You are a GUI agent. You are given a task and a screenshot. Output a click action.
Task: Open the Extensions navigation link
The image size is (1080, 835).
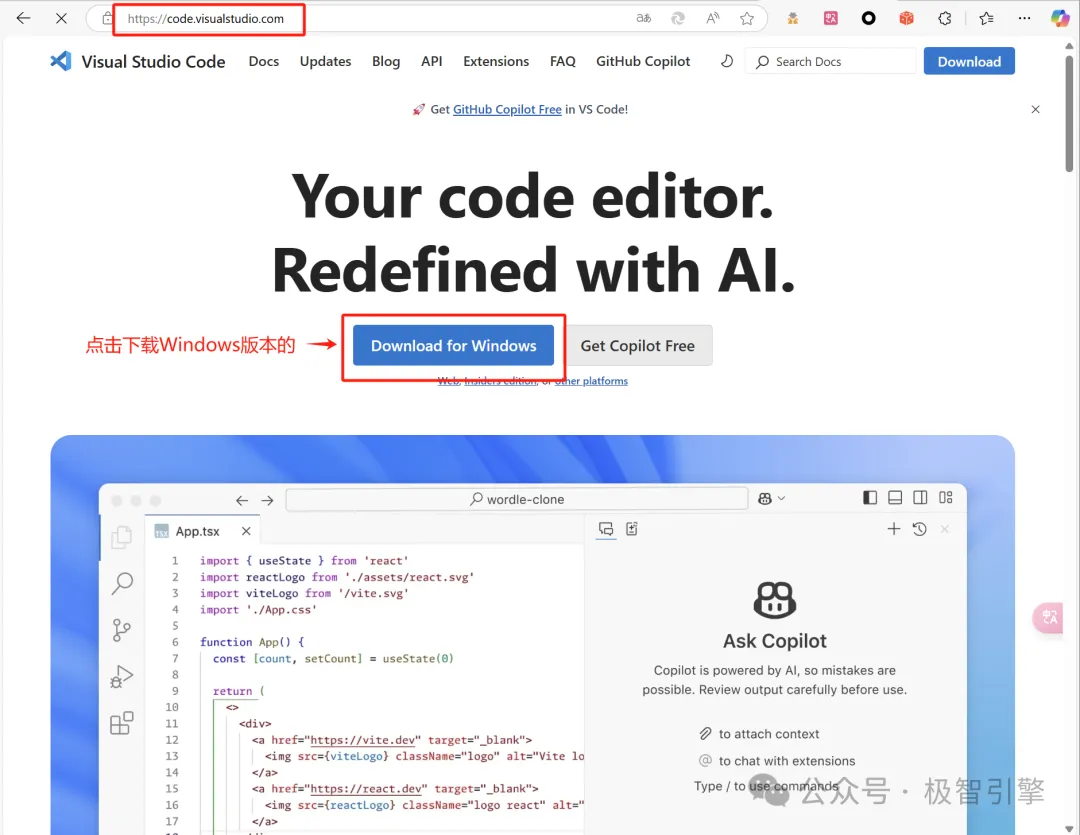click(496, 61)
